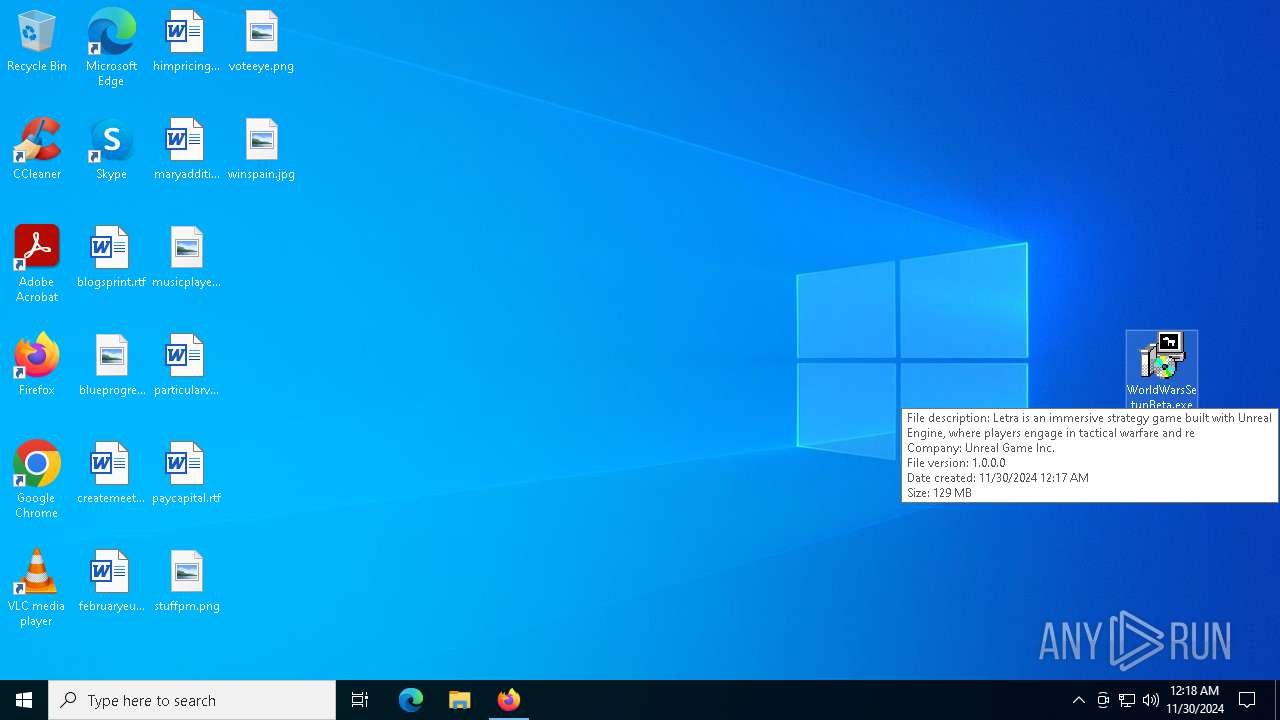The width and height of the screenshot is (1280, 720).
Task: Select the Recycle Bin desktop icon
Action: click(37, 42)
